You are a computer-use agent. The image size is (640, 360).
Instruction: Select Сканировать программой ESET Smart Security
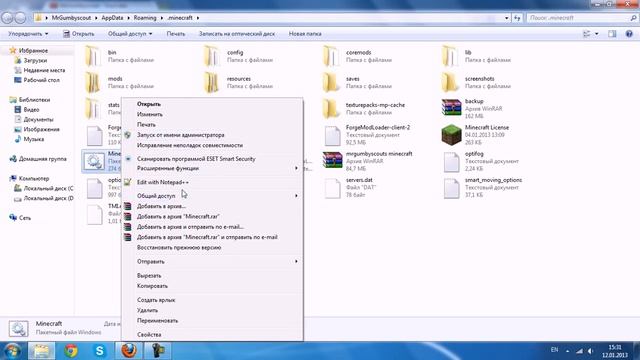point(196,159)
